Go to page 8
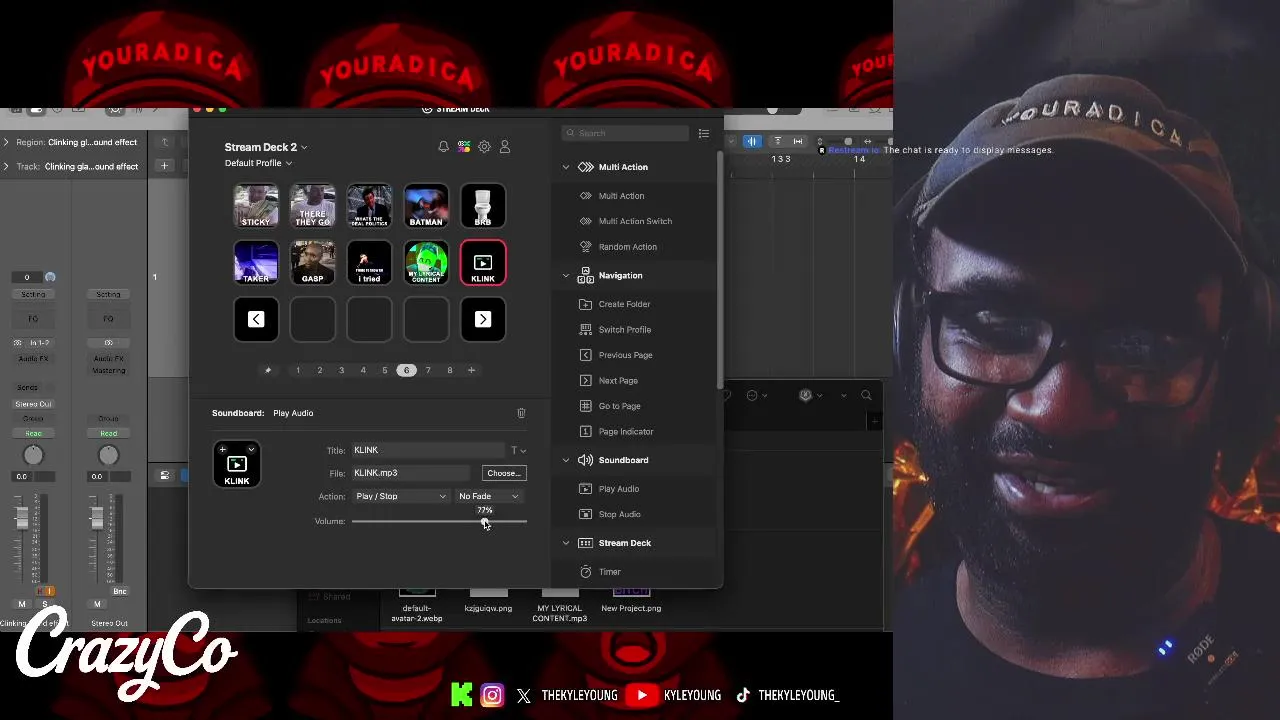This screenshot has width=1280, height=720. click(x=450, y=370)
